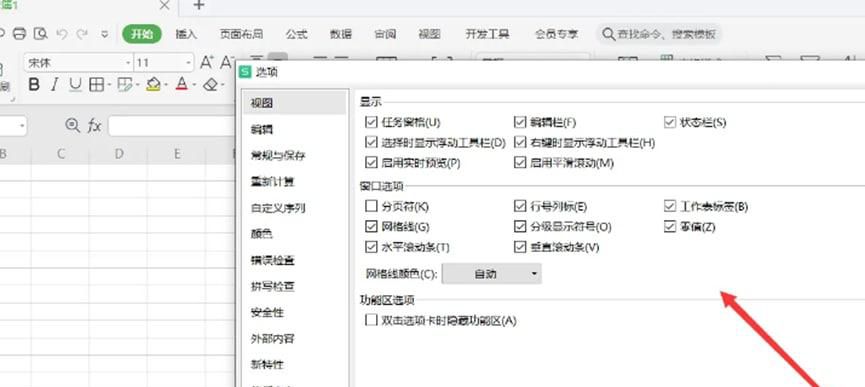865x387 pixels.
Task: Select column D header in spreadsheet
Action: click(119, 154)
